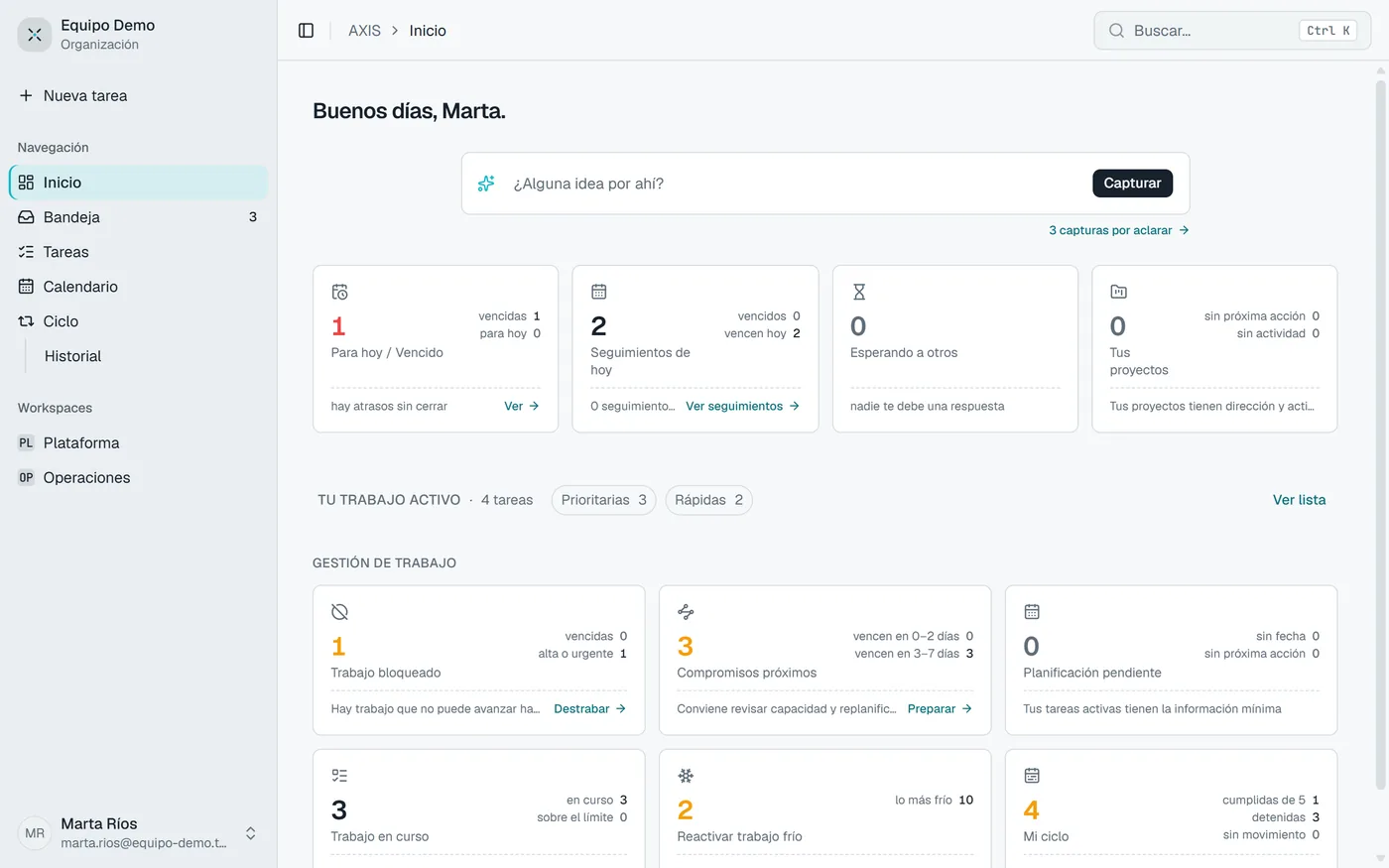Click Preparar on Compromisos próximos card
The height and width of the screenshot is (868, 1389).
941,709
